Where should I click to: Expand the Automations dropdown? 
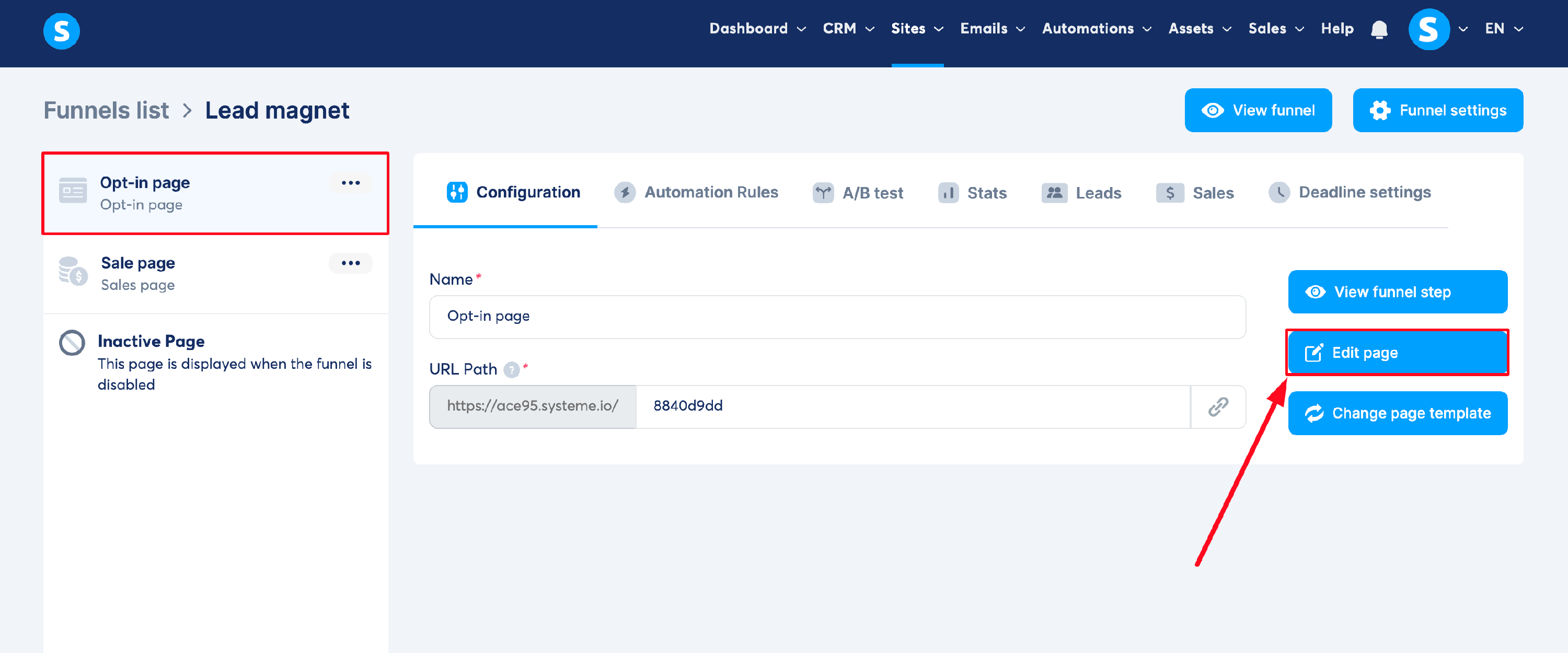[1096, 29]
